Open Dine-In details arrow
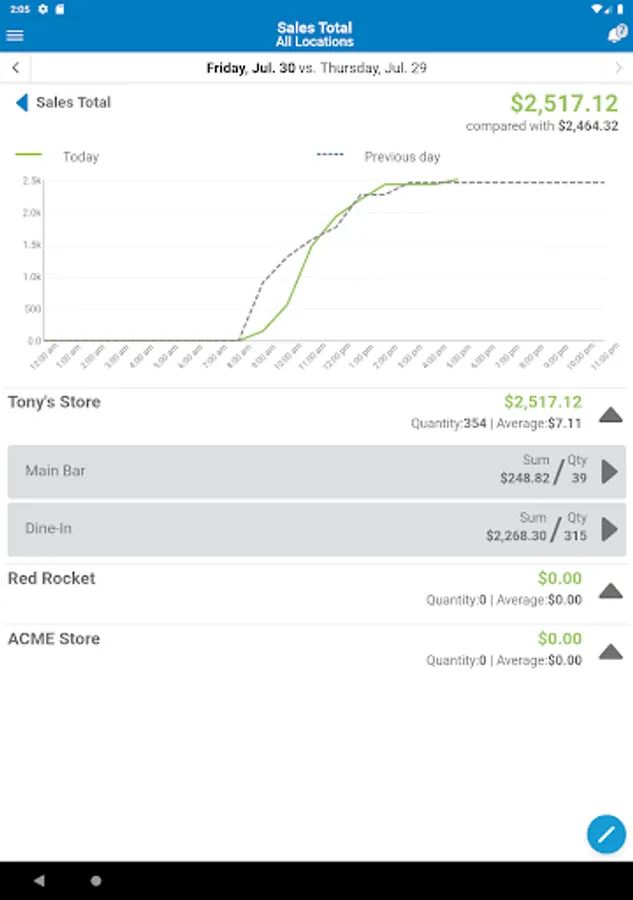This screenshot has height=900, width=633. coord(609,530)
